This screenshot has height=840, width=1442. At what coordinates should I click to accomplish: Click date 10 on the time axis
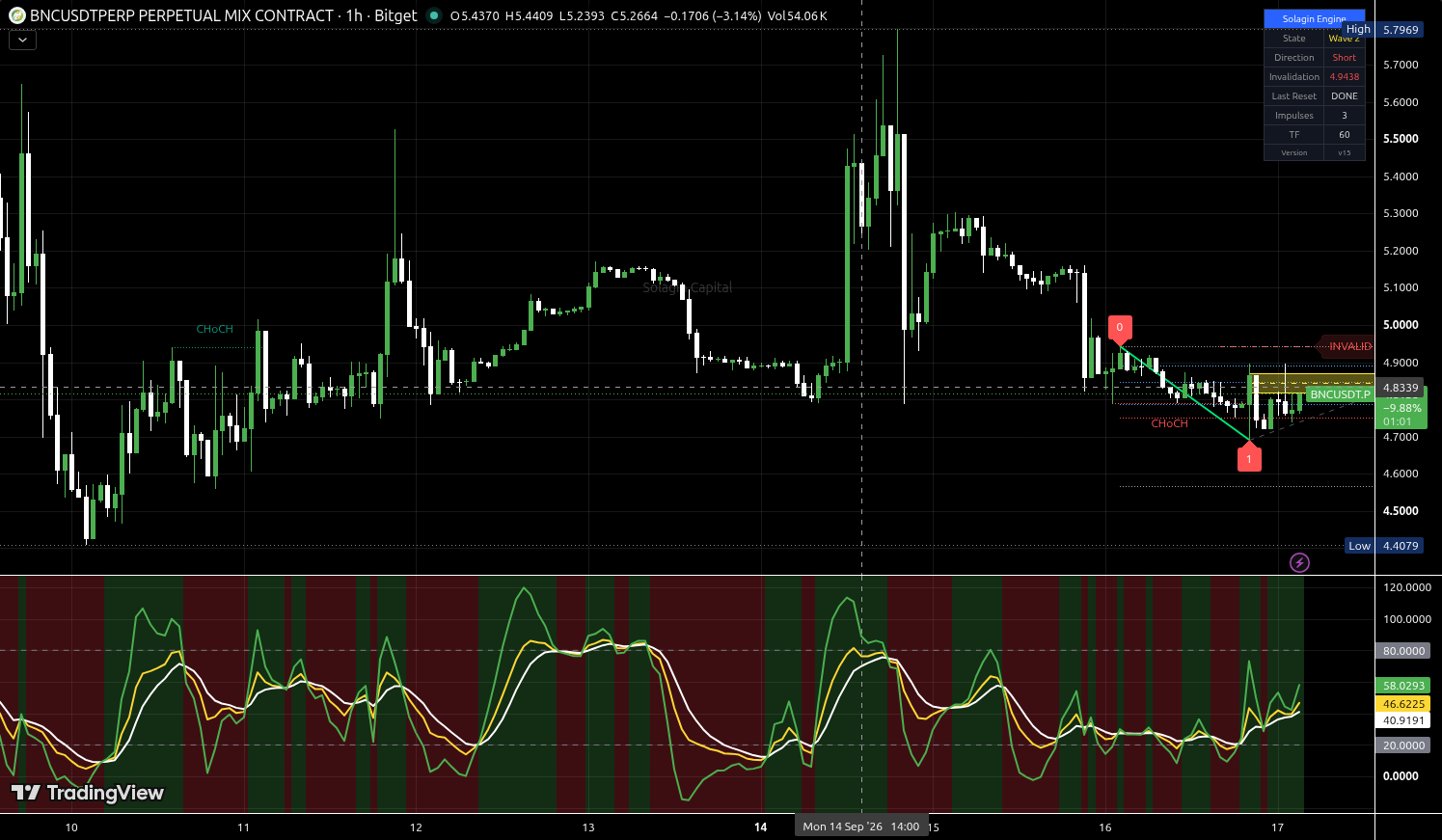tap(71, 827)
